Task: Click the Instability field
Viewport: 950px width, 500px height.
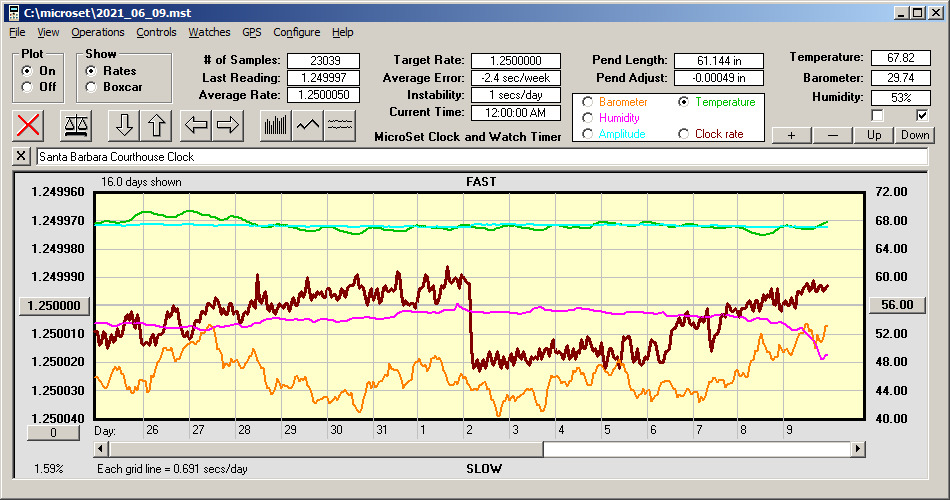Action: click(516, 95)
